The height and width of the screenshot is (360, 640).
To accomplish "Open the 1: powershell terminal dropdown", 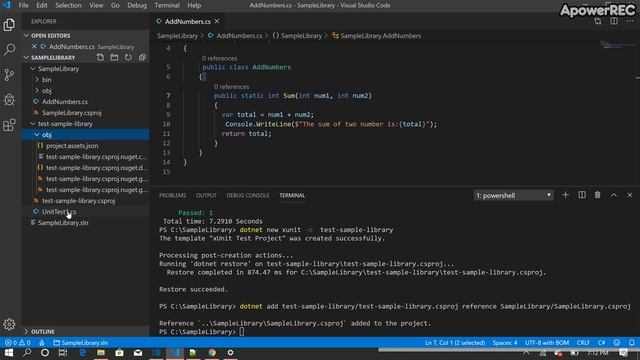I will point(513,196).
